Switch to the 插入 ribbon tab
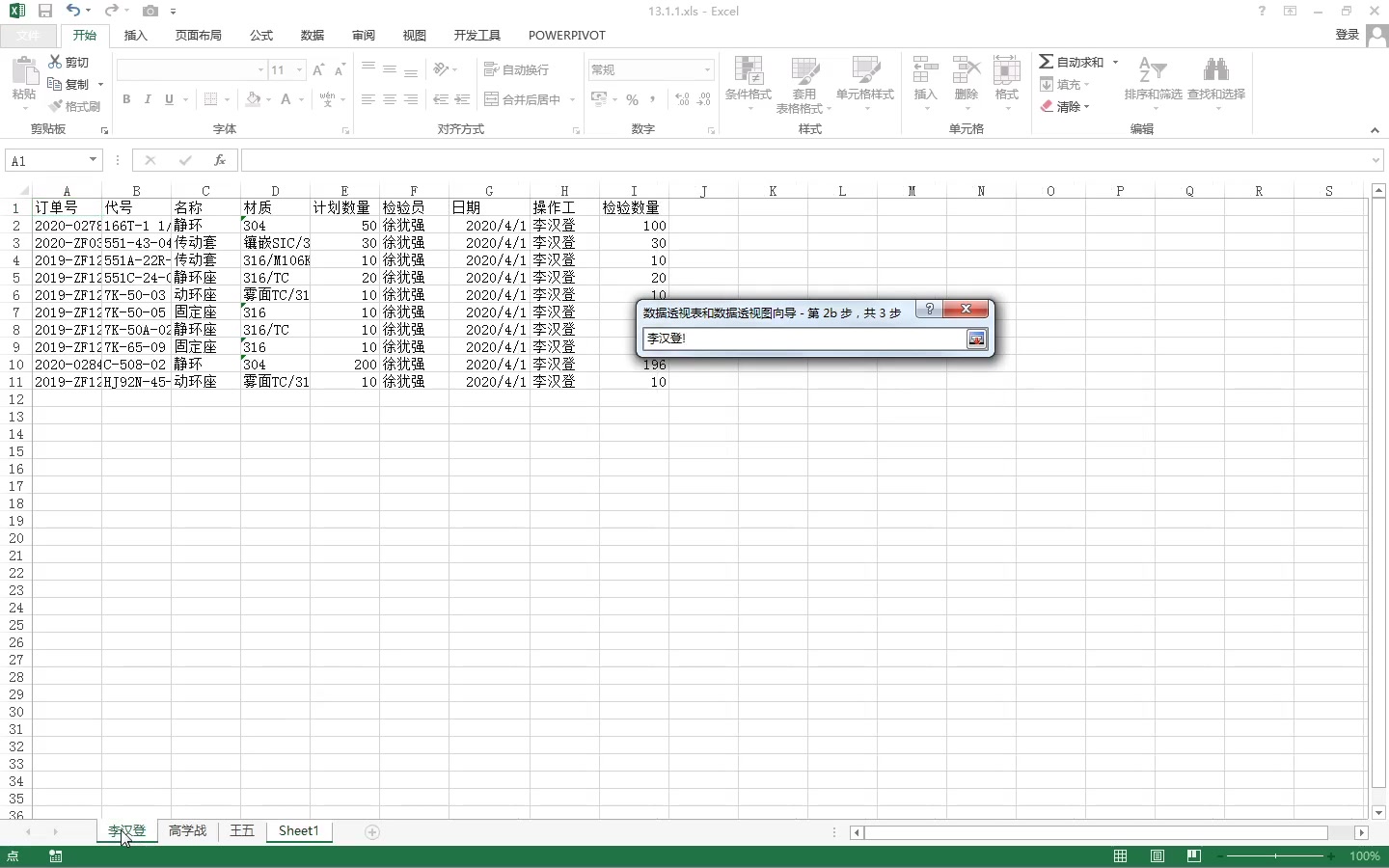This screenshot has width=1389, height=868. click(136, 35)
